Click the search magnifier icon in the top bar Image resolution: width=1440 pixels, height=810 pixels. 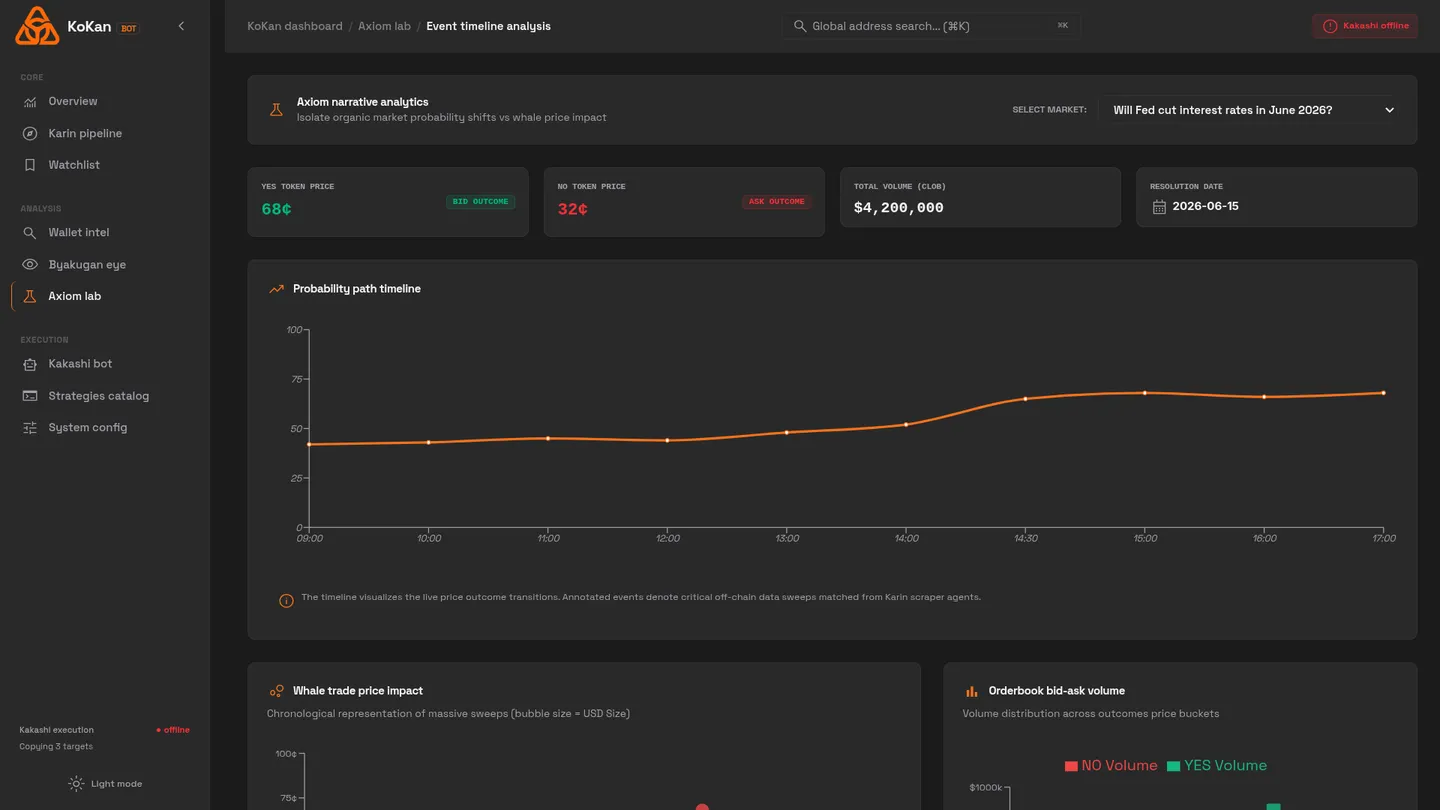click(800, 26)
